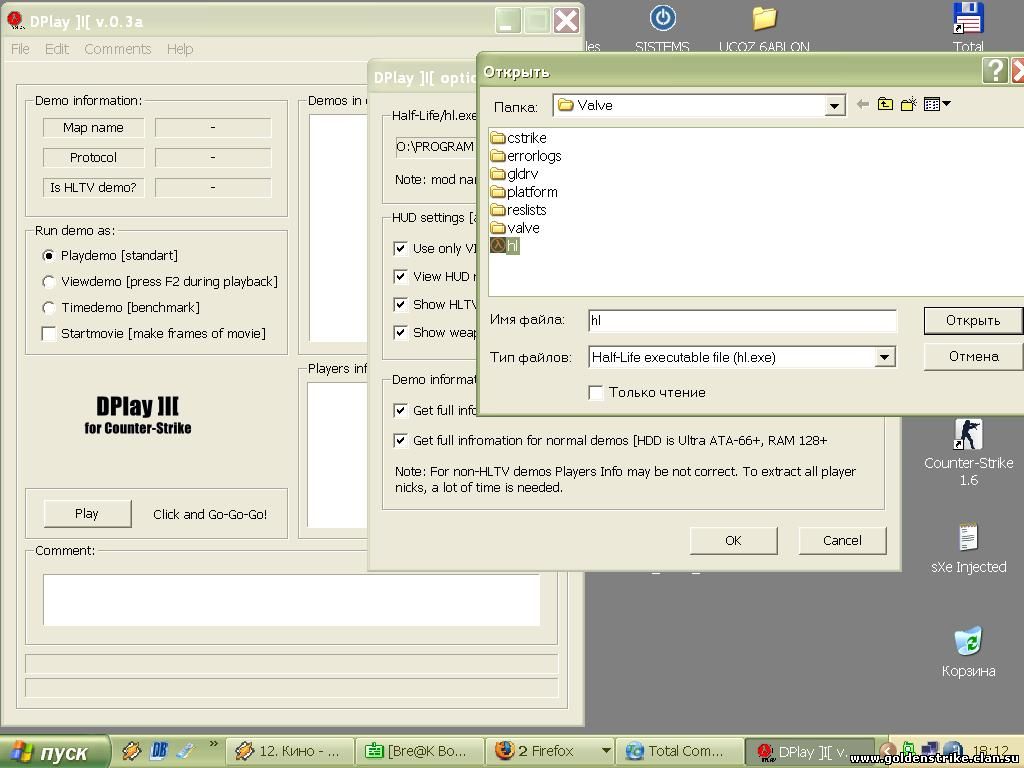Click the Открыть button to open file
The height and width of the screenshot is (768, 1024).
click(x=973, y=321)
